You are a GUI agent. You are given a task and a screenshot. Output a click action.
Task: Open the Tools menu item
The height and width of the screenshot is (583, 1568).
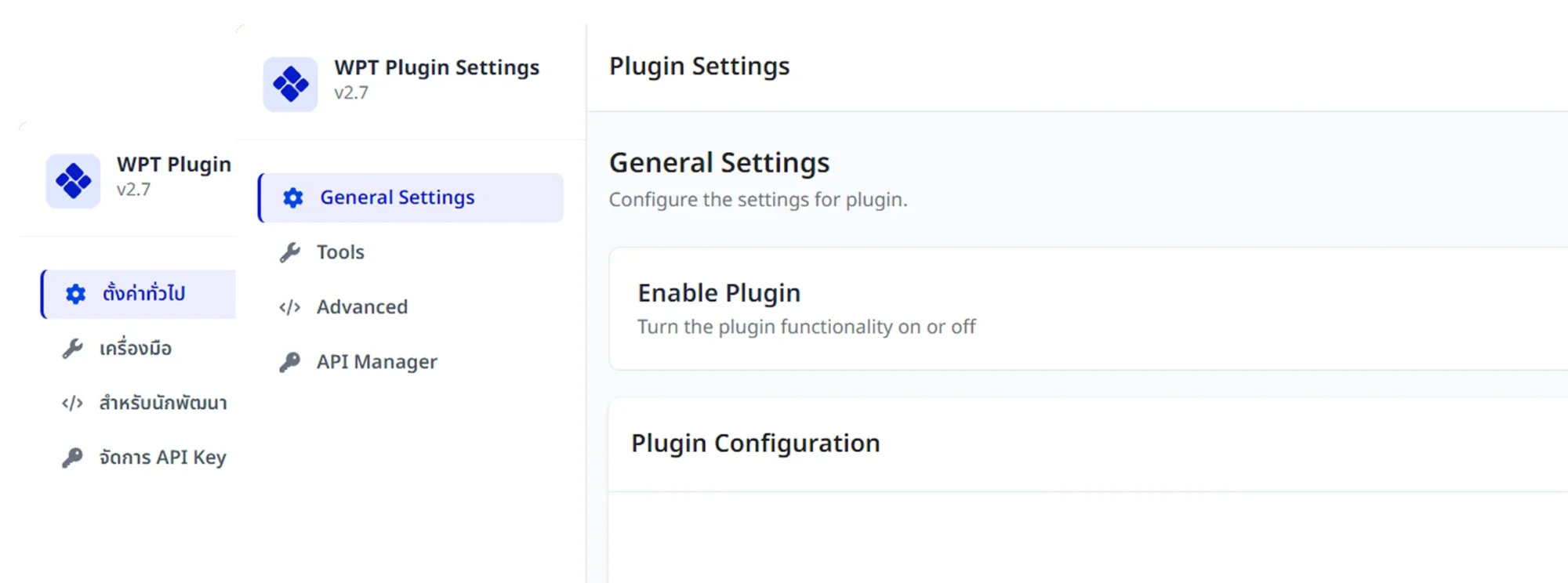[411, 252]
